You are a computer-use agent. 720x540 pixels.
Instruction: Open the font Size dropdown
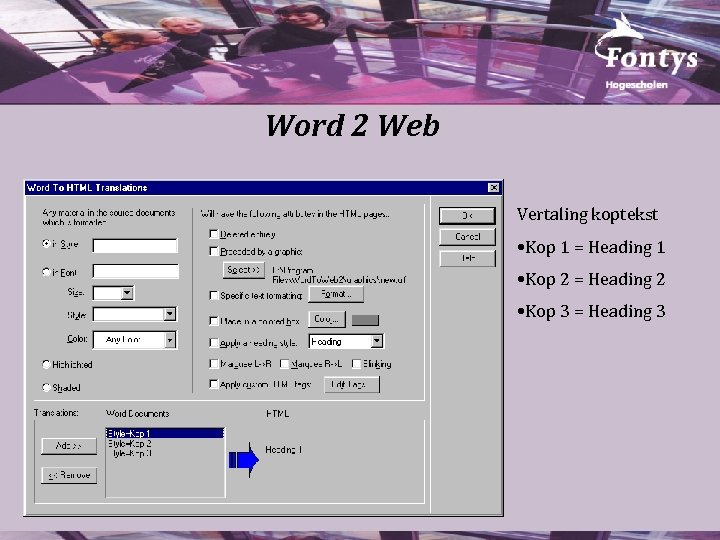point(127,292)
